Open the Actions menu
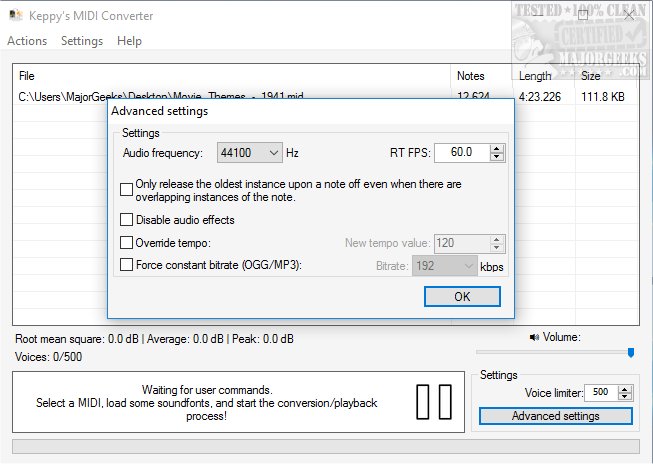This screenshot has width=653, height=464. coord(27,41)
